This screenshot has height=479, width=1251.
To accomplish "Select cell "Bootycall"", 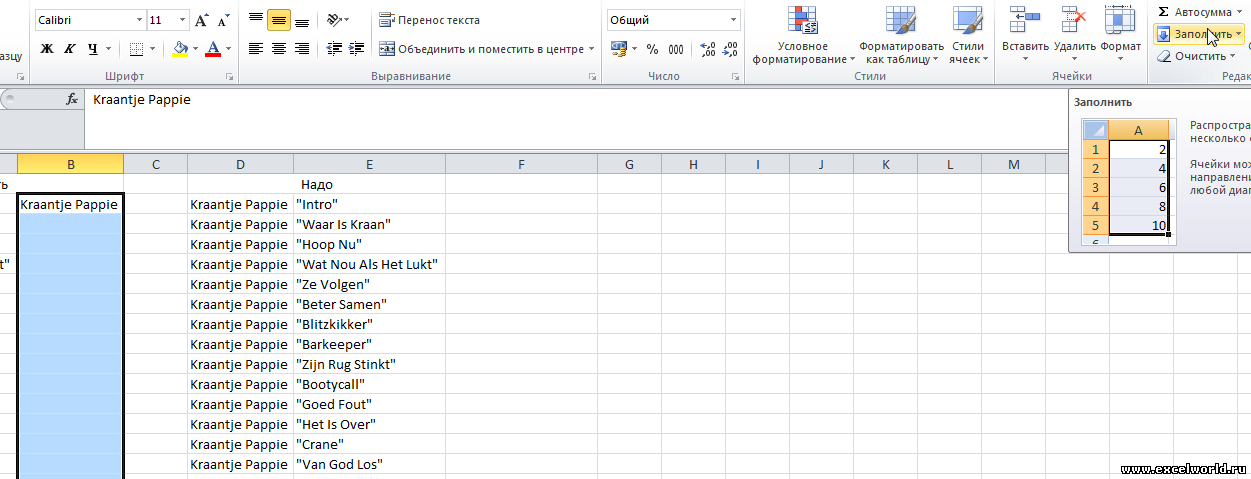I will pos(369,384).
